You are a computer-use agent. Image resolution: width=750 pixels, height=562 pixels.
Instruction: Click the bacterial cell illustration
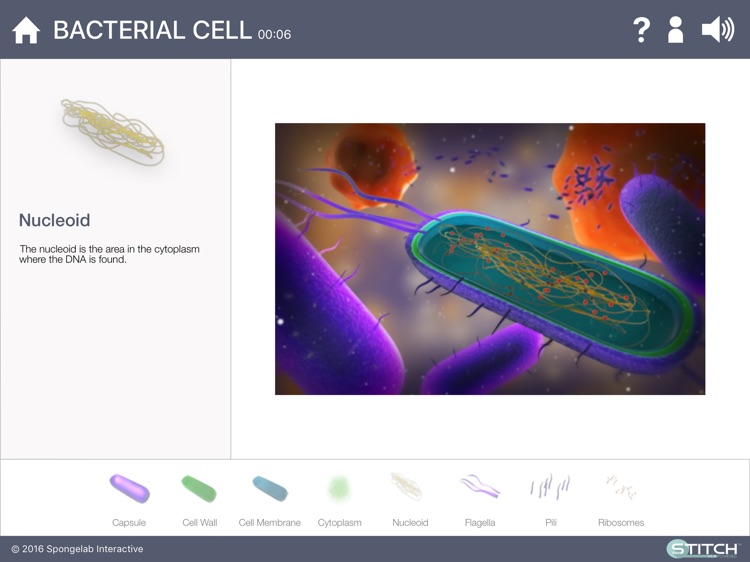(x=490, y=258)
